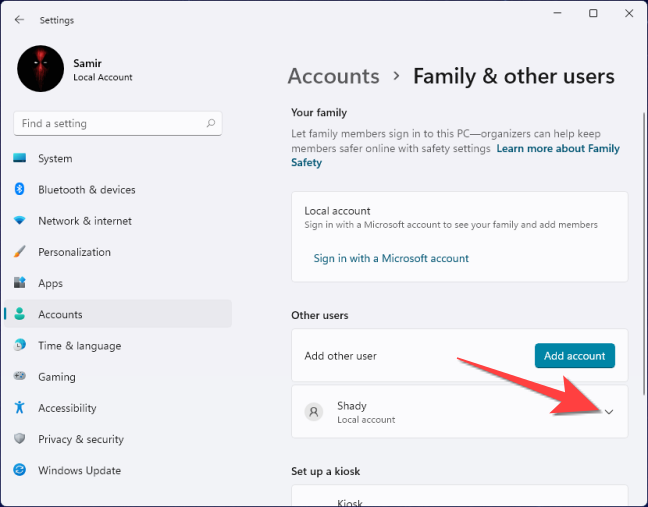Open Time & language settings
The height and width of the screenshot is (507, 648).
79,346
